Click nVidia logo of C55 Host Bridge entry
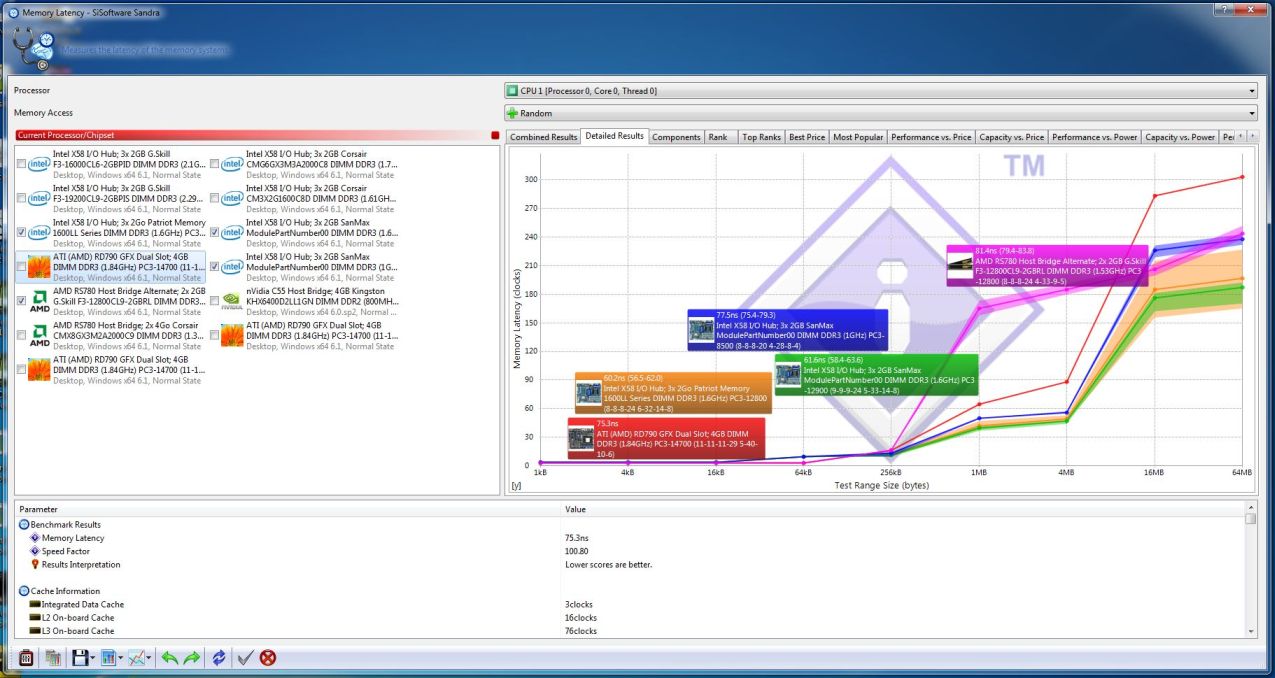Screen dimensions: 1275x678 (232, 301)
